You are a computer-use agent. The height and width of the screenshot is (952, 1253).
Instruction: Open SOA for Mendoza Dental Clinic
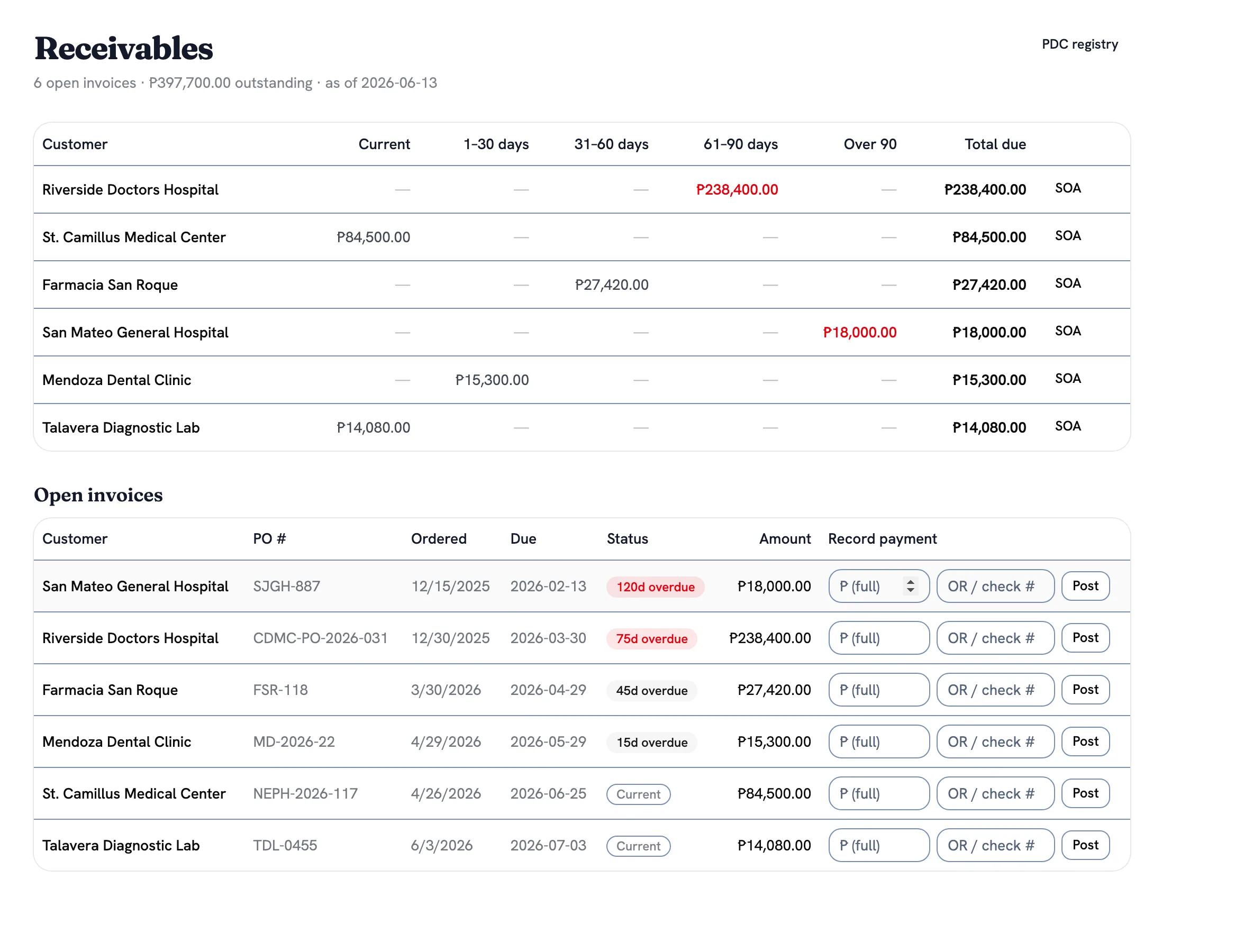point(1067,379)
